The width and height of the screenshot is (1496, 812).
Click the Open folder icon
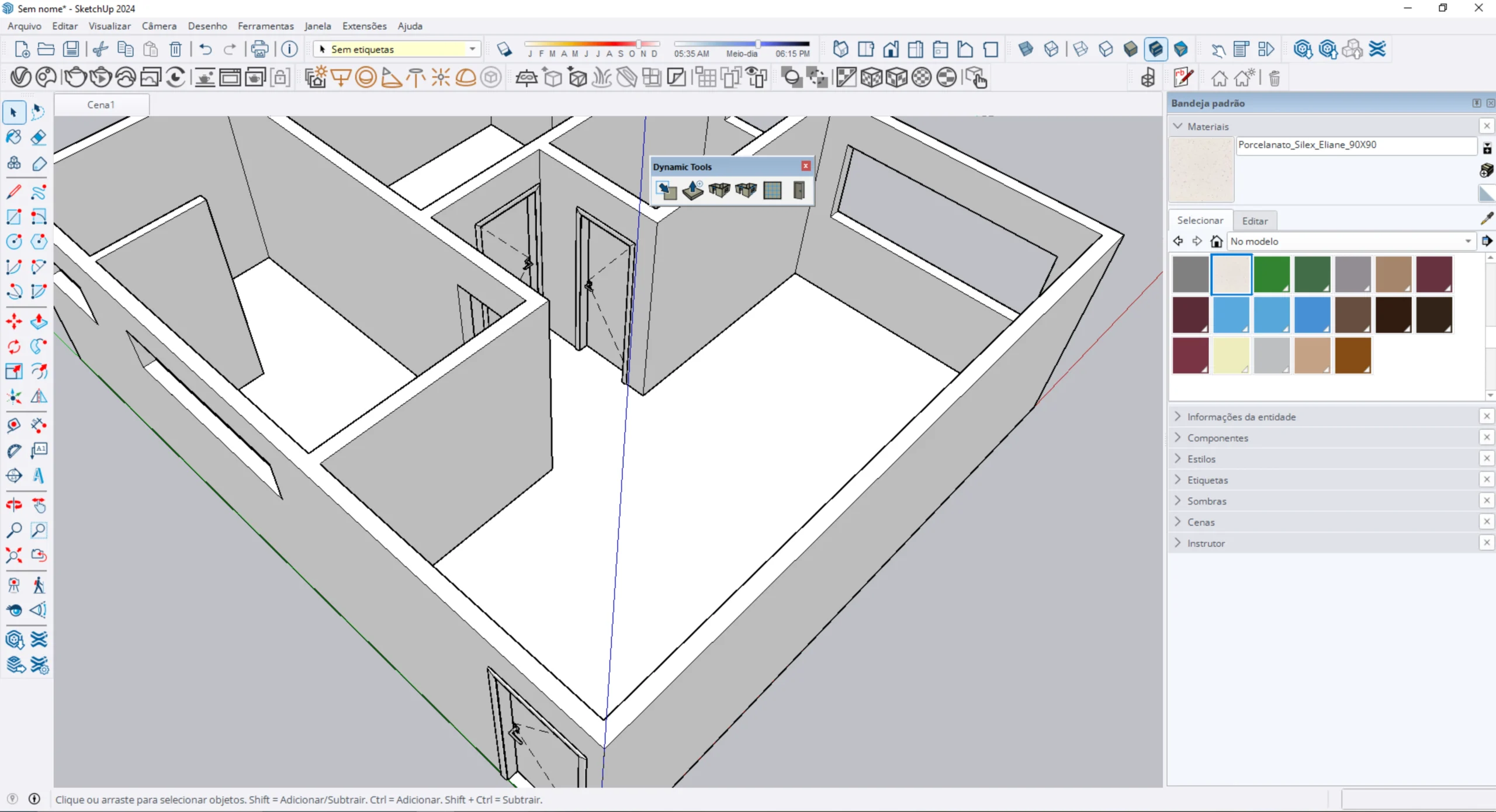click(x=46, y=49)
